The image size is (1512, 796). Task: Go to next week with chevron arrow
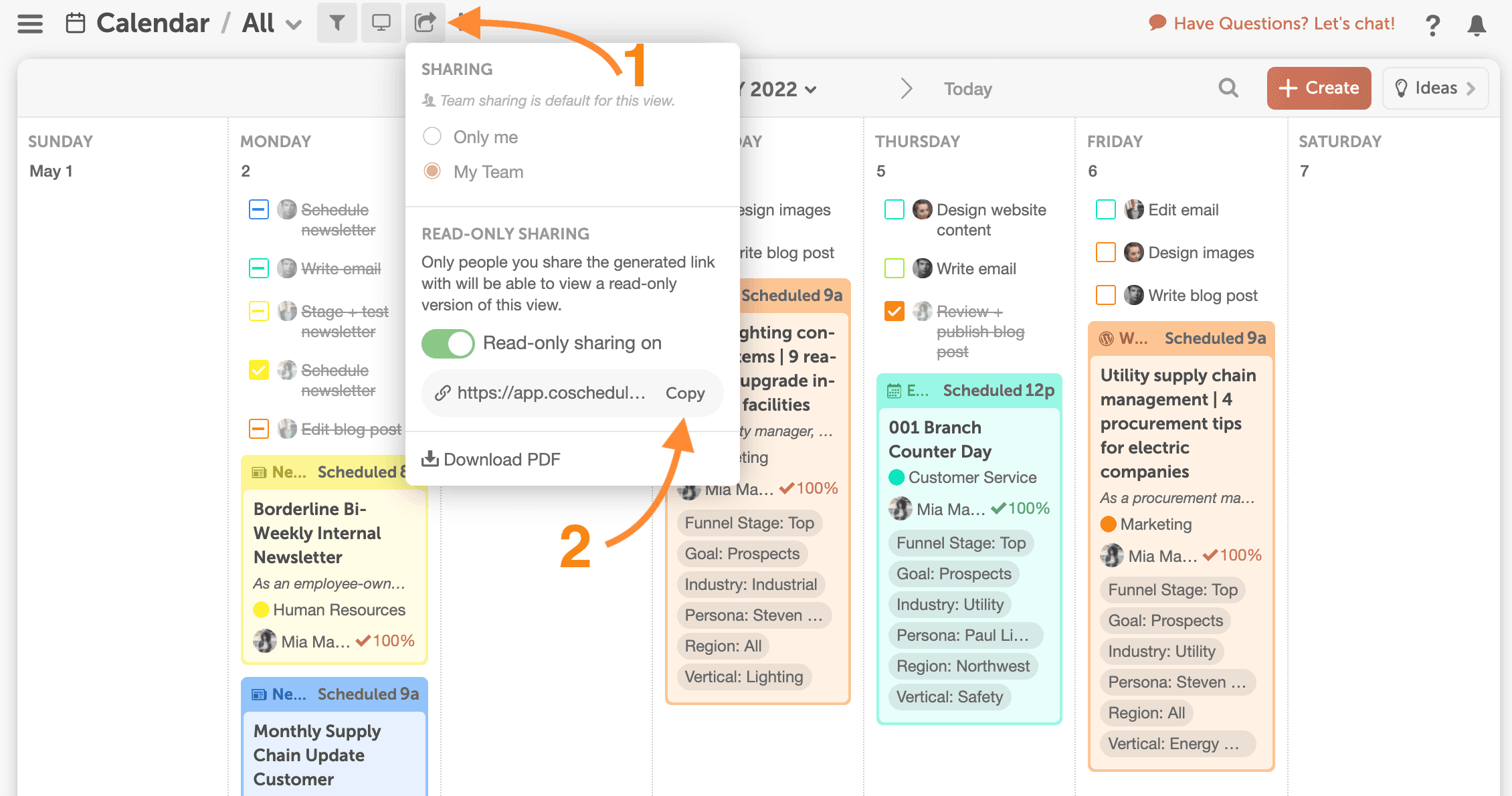click(907, 88)
